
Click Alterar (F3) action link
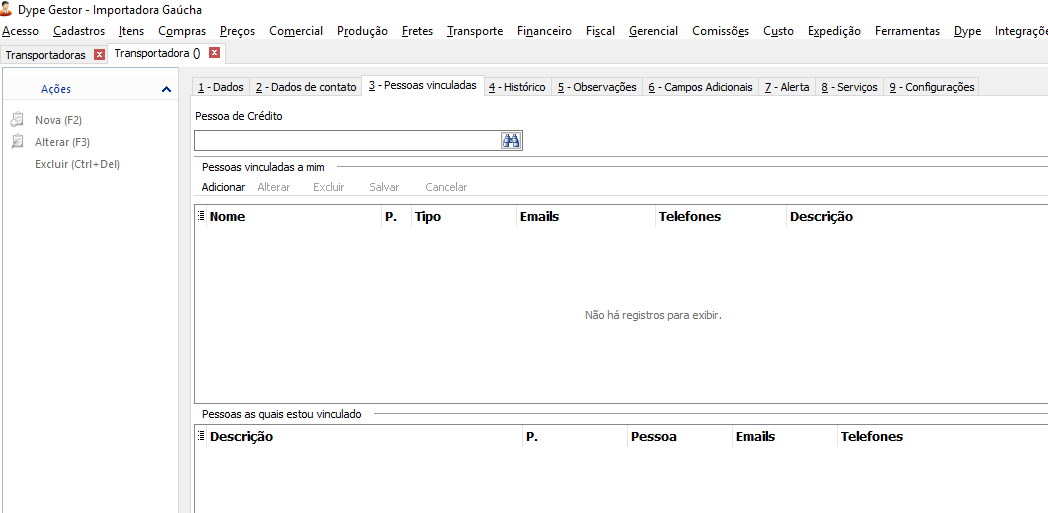coord(62,142)
